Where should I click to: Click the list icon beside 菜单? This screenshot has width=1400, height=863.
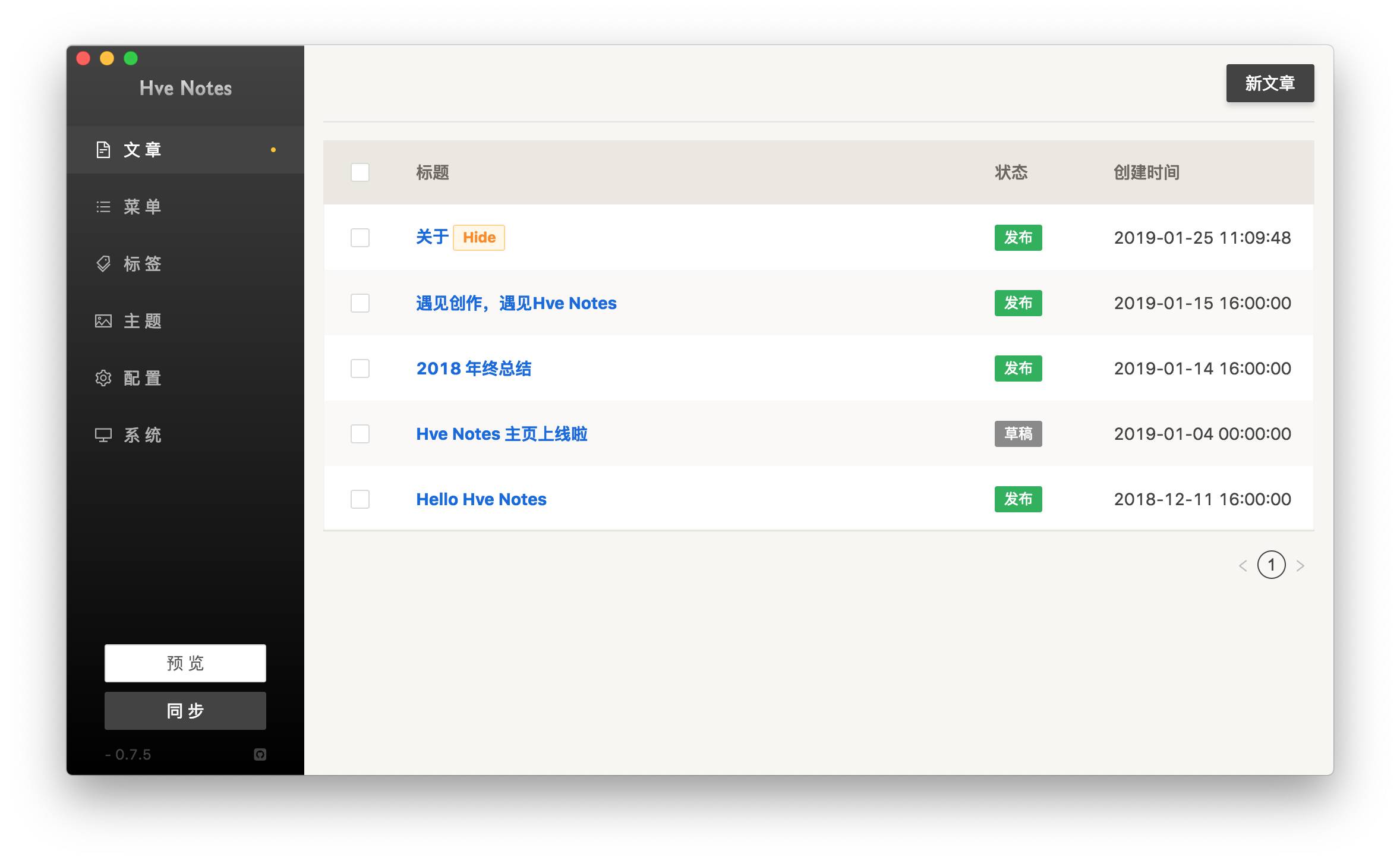point(103,207)
